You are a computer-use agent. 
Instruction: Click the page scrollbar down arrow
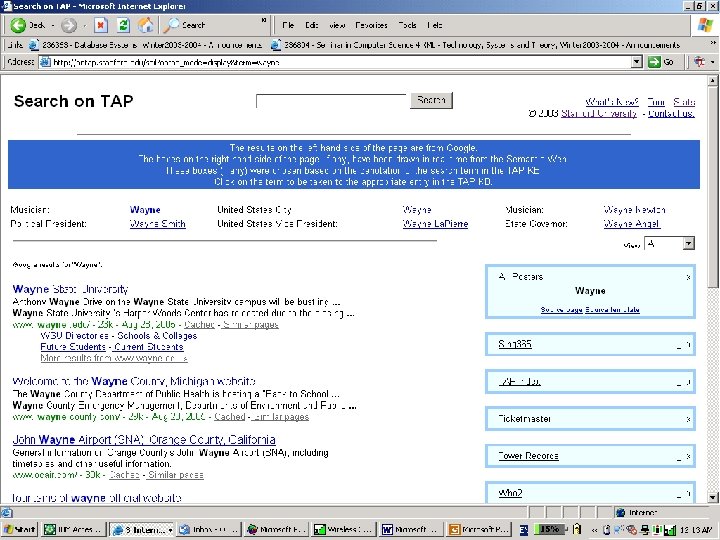(712, 497)
